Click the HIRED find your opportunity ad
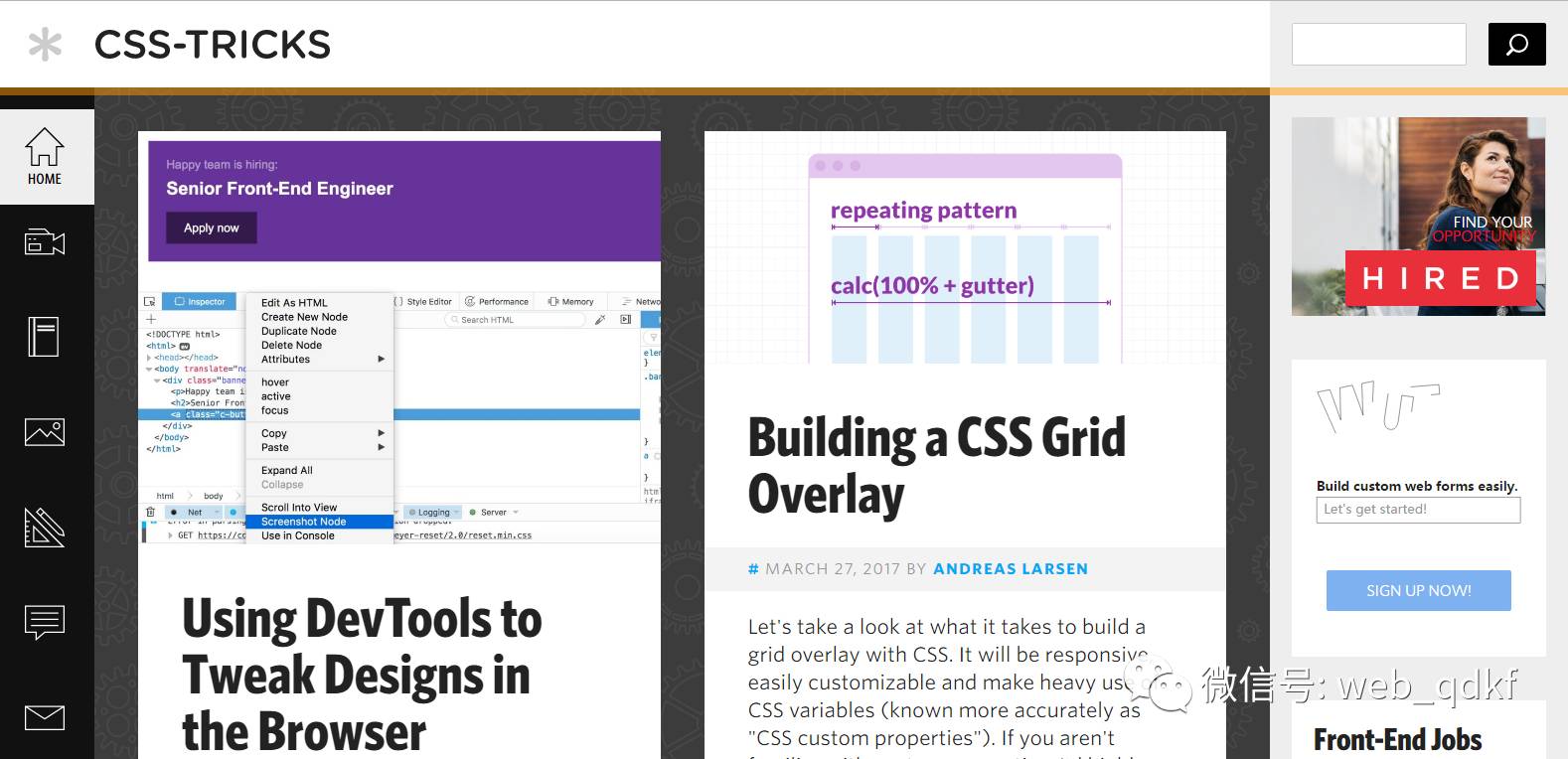Viewport: 1568px width, 759px height. coord(1418,217)
